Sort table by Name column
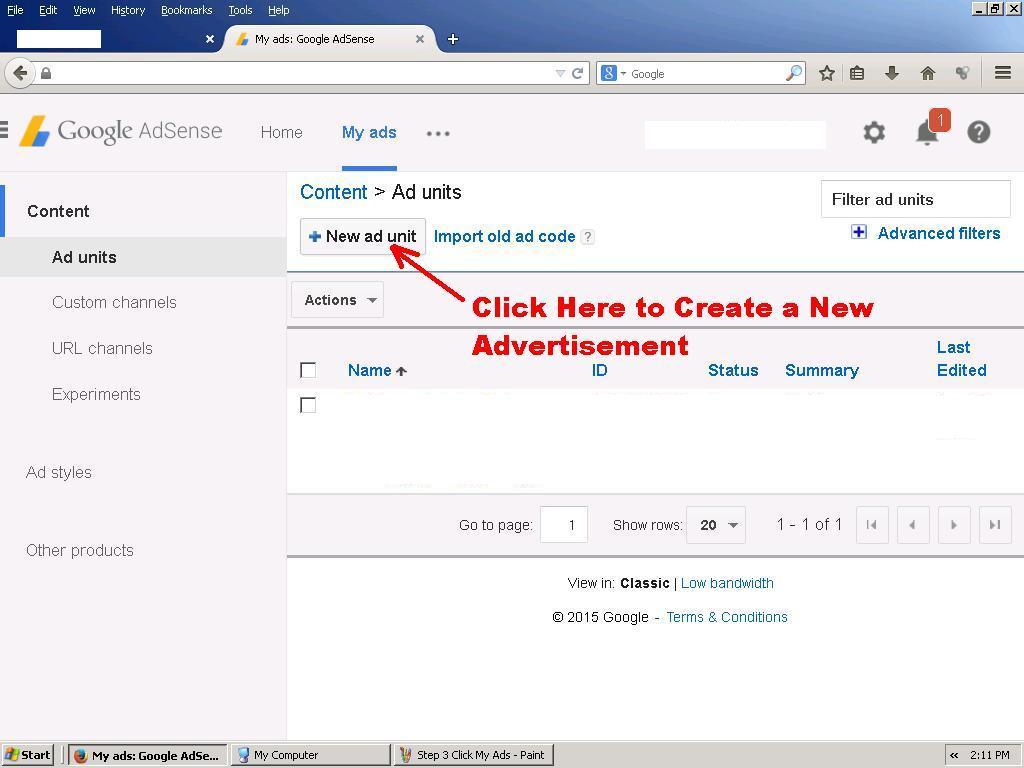The image size is (1024, 768). [370, 370]
